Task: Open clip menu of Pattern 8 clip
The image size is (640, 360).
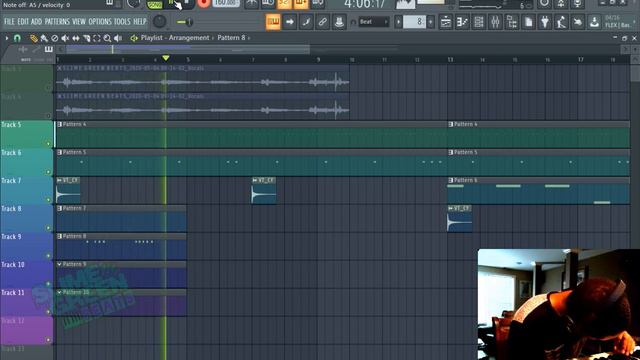Action: pyautogui.click(x=60, y=236)
